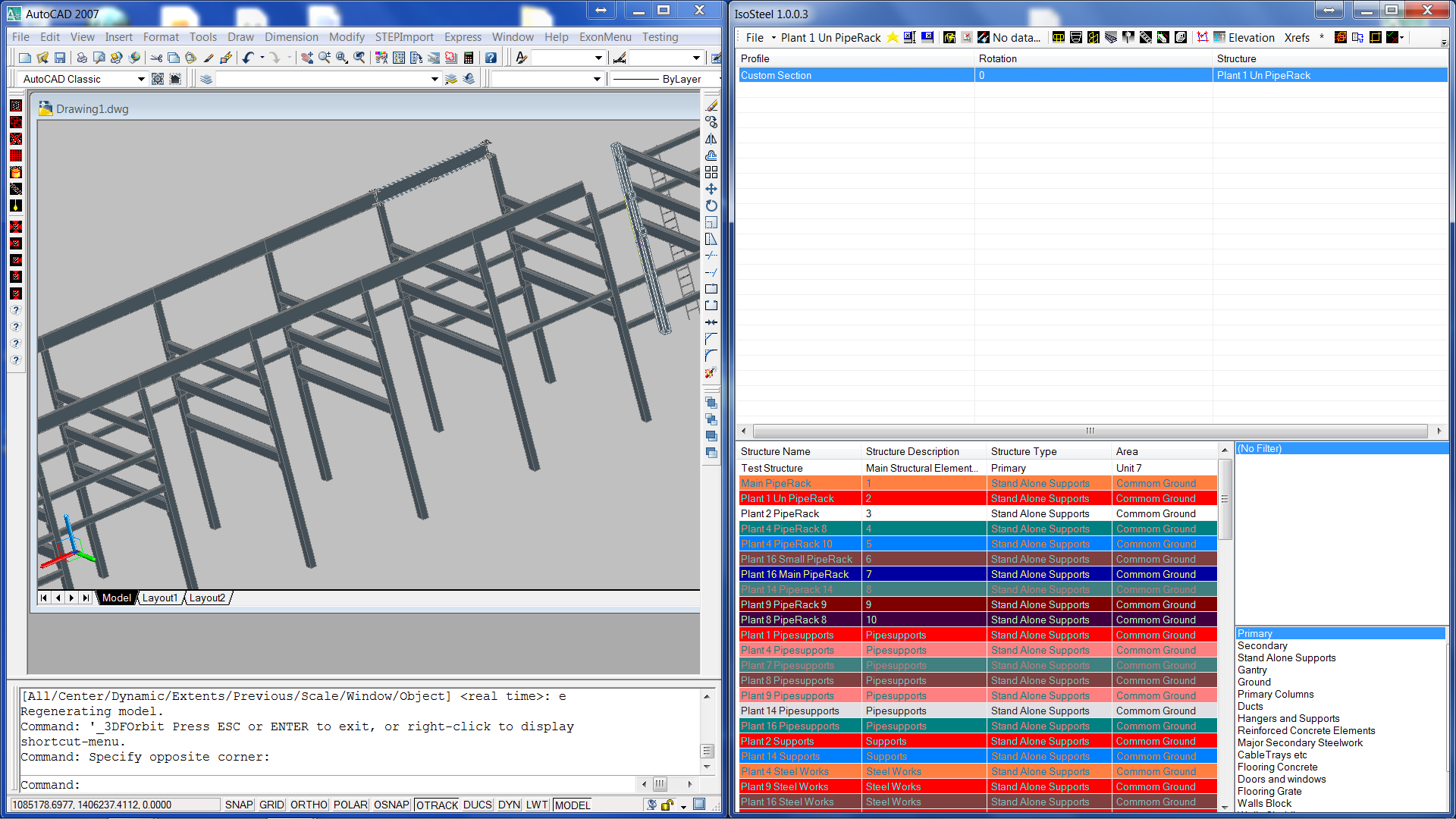Toggle DYN input in status bar
The image size is (1456, 819).
click(509, 805)
